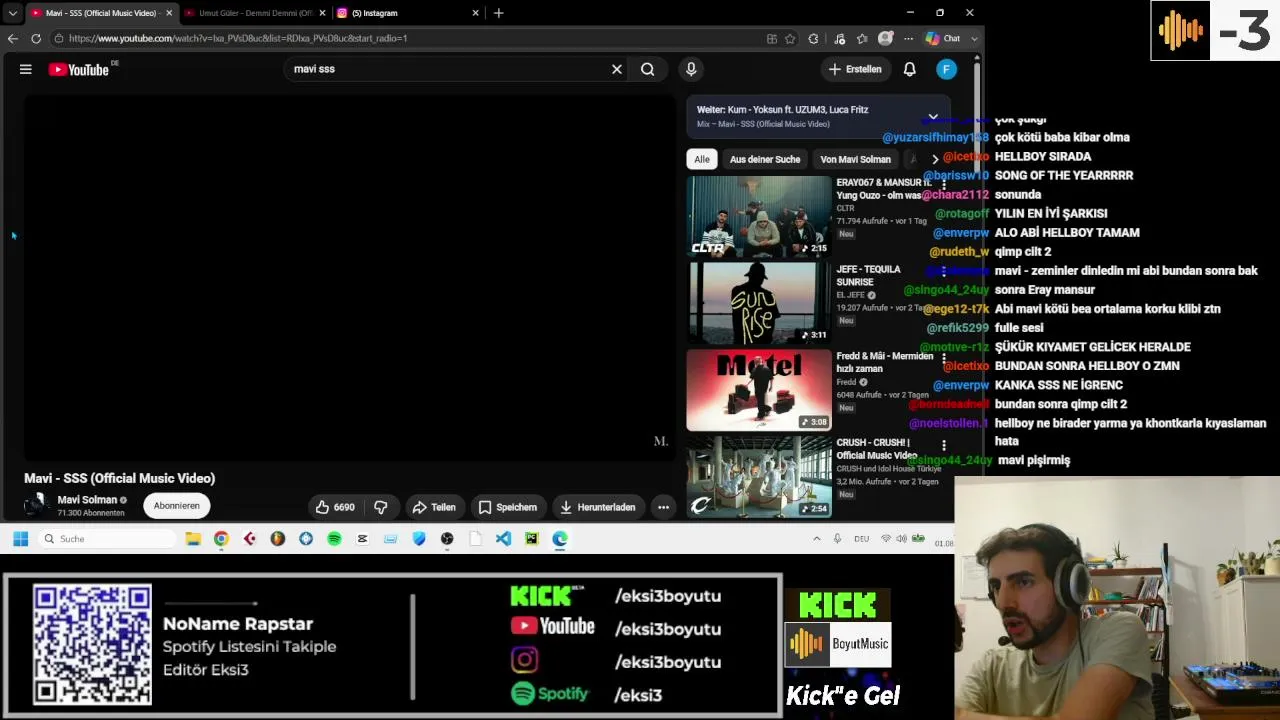Clear the 'mavi sss' search text
1280x720 pixels.
coord(617,69)
